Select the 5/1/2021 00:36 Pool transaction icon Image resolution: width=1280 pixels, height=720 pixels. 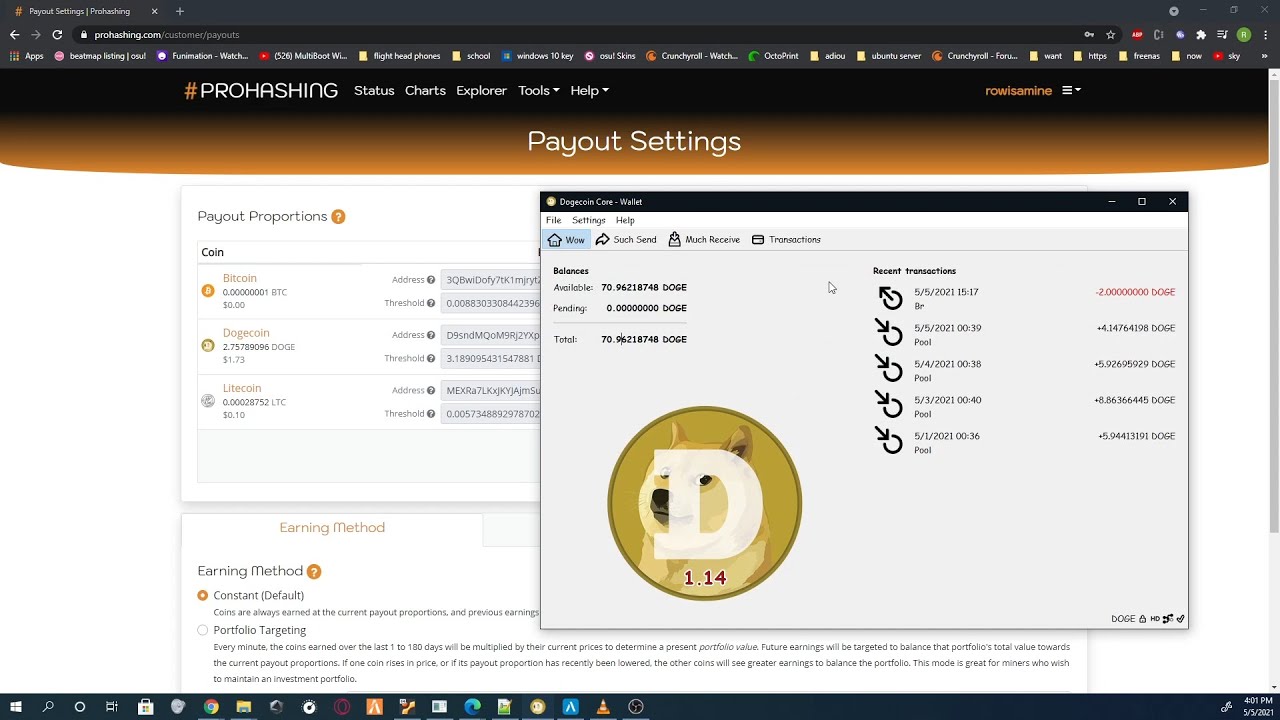click(x=889, y=442)
